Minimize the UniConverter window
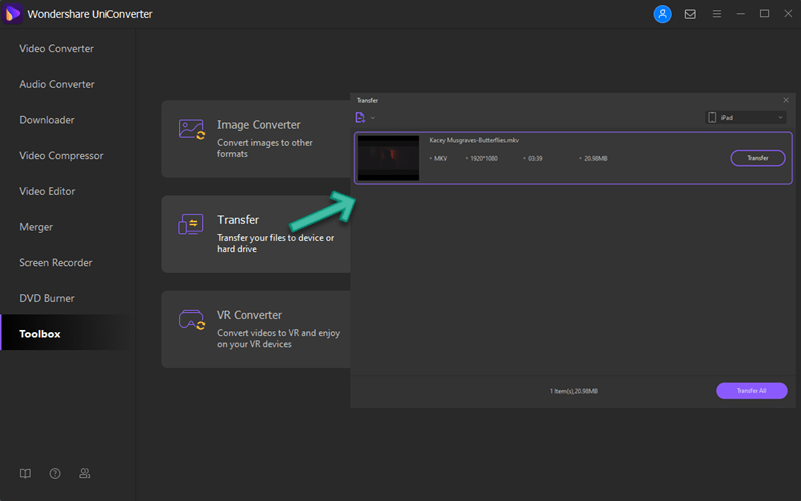801x501 pixels. pos(740,14)
